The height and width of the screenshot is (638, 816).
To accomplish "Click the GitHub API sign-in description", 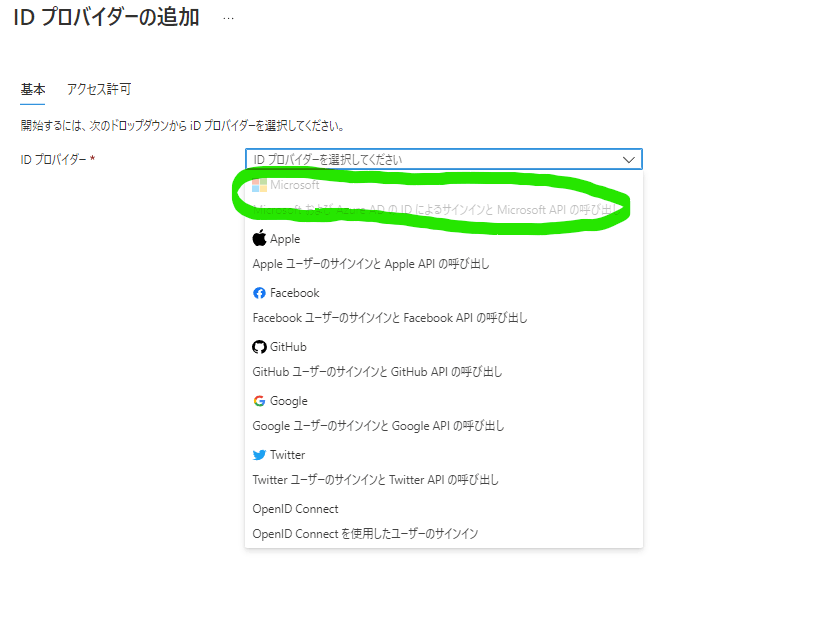I will tap(377, 372).
